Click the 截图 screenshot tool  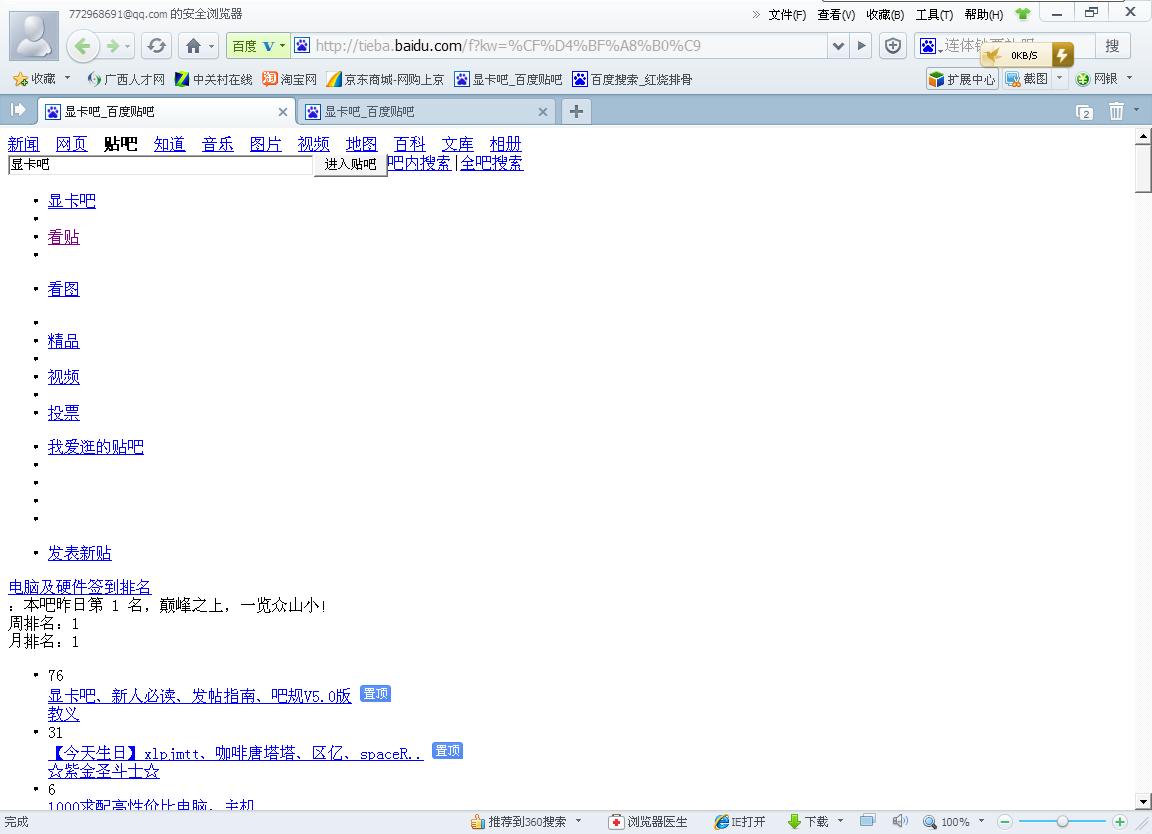click(x=1027, y=79)
